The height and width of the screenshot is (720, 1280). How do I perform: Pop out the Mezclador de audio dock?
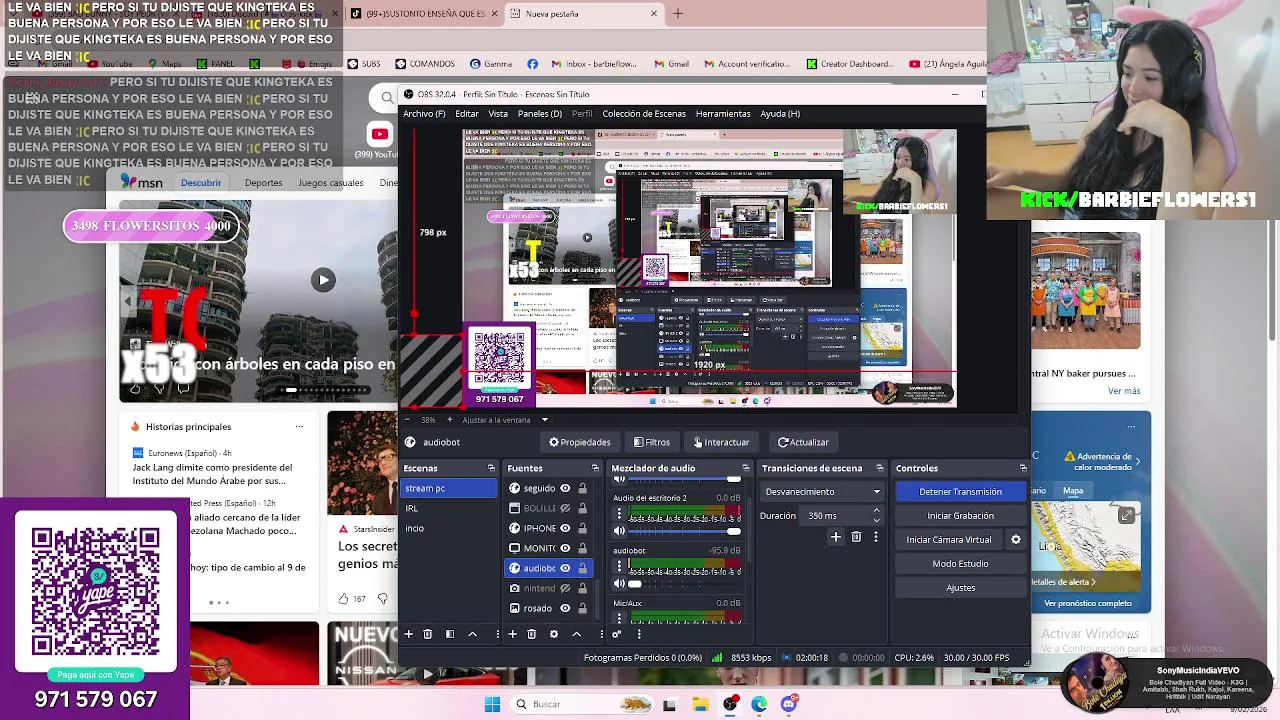(x=745, y=468)
